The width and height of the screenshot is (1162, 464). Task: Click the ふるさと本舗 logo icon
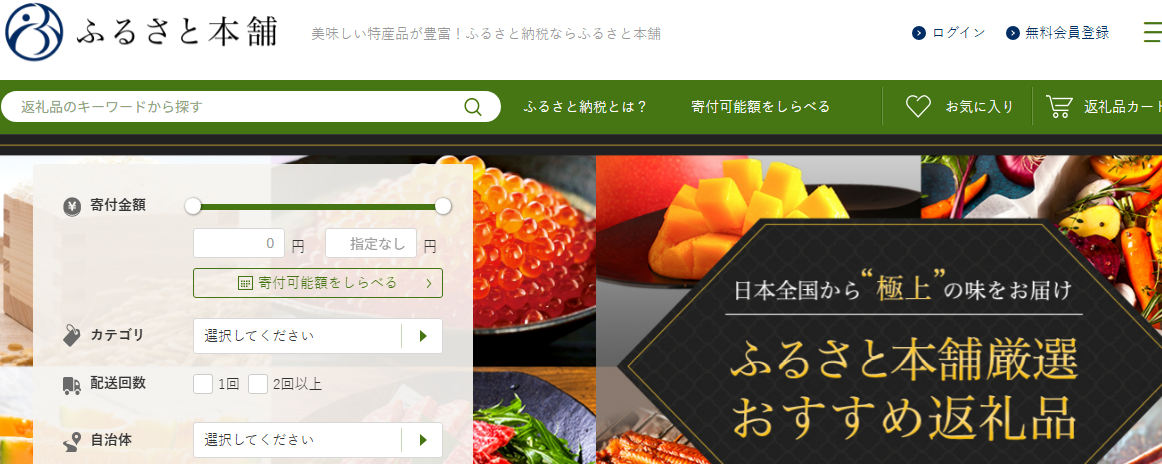[x=33, y=33]
